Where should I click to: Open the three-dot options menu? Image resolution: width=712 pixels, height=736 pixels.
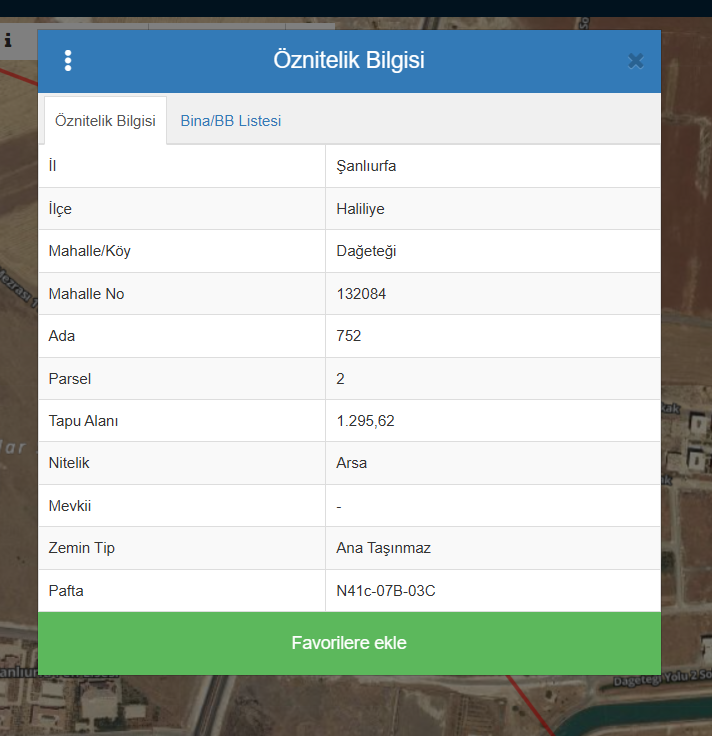point(68,61)
